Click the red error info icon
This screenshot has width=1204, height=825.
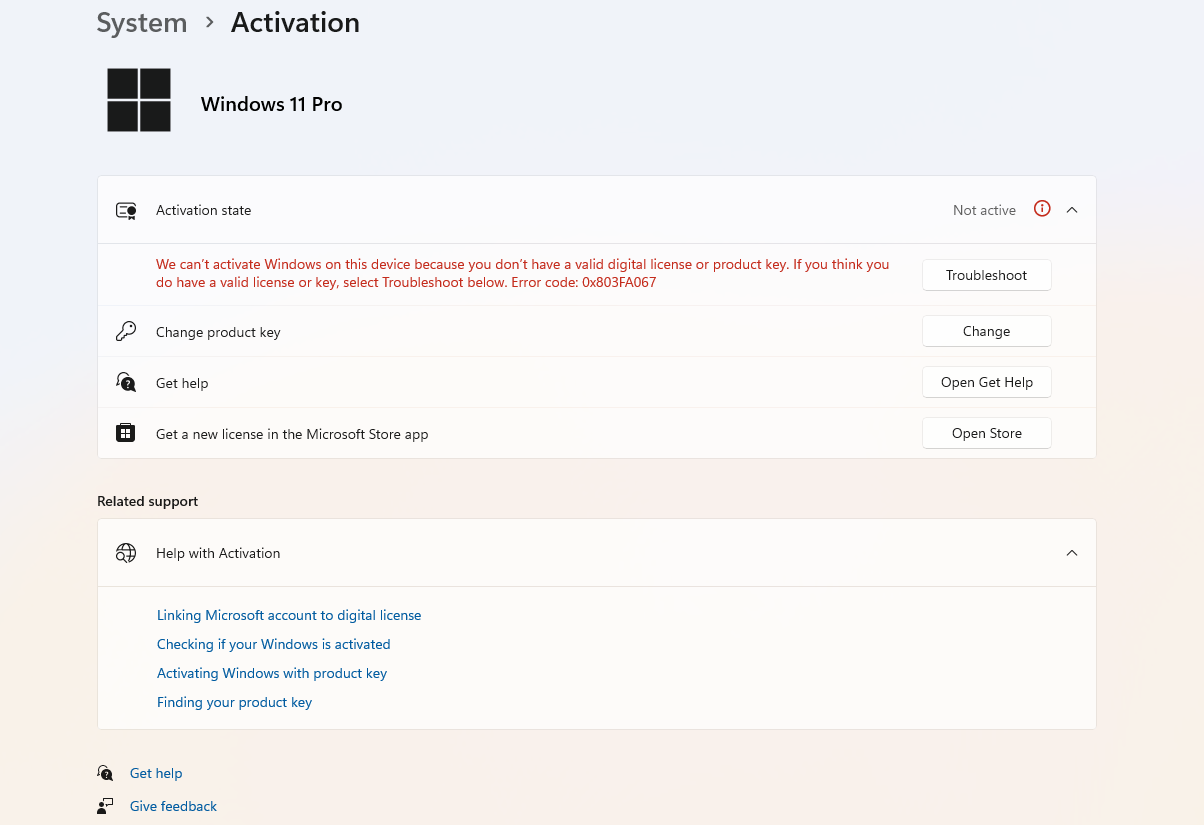1041,209
